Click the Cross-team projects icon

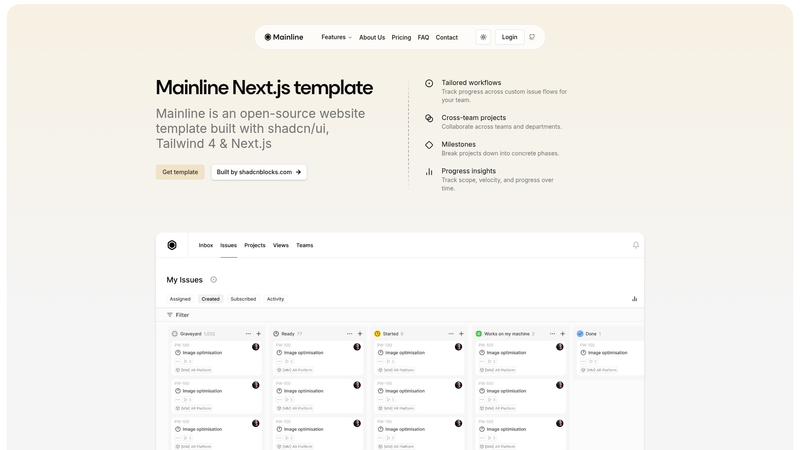click(x=429, y=118)
